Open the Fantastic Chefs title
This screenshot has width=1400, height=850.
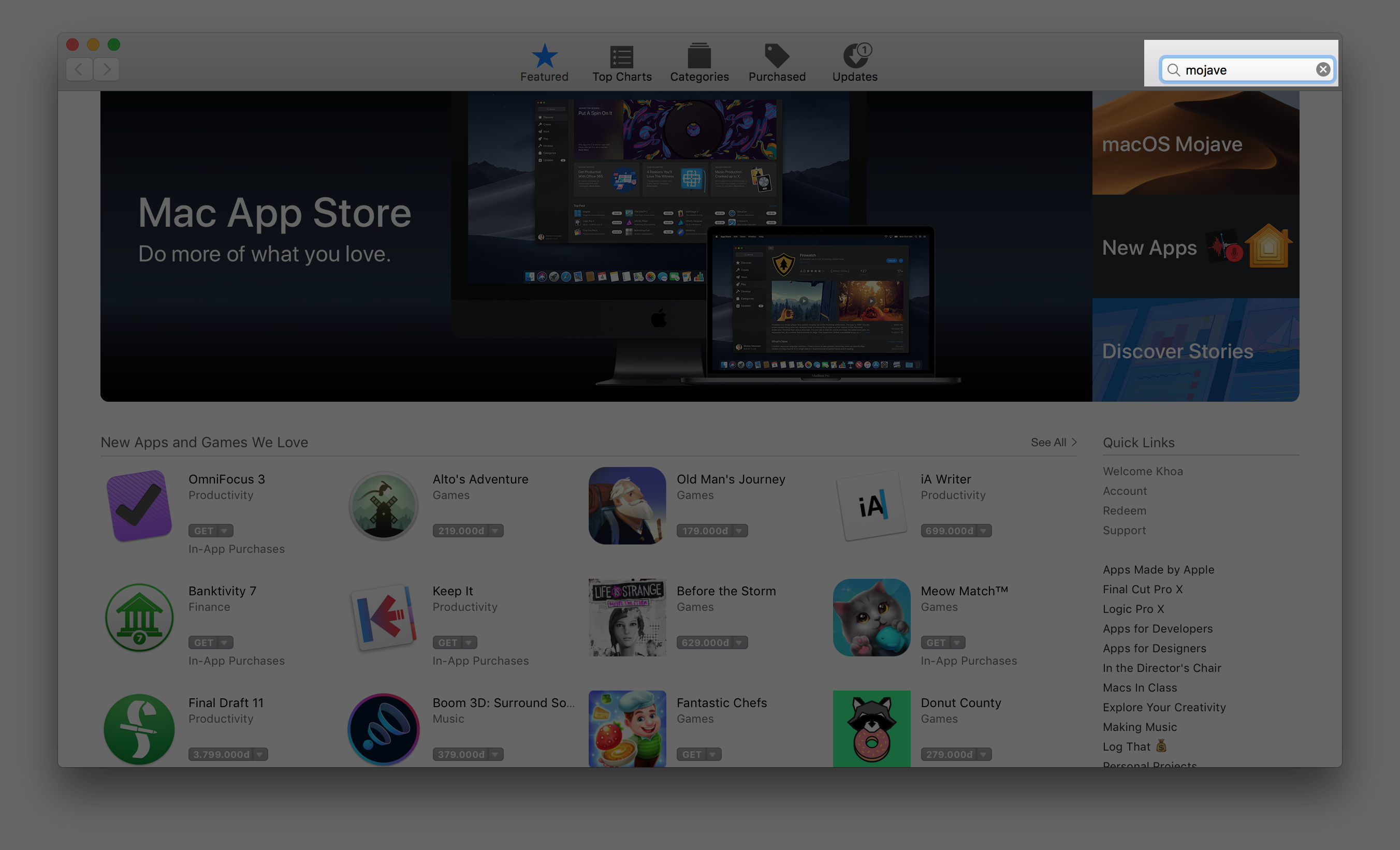pyautogui.click(x=721, y=703)
